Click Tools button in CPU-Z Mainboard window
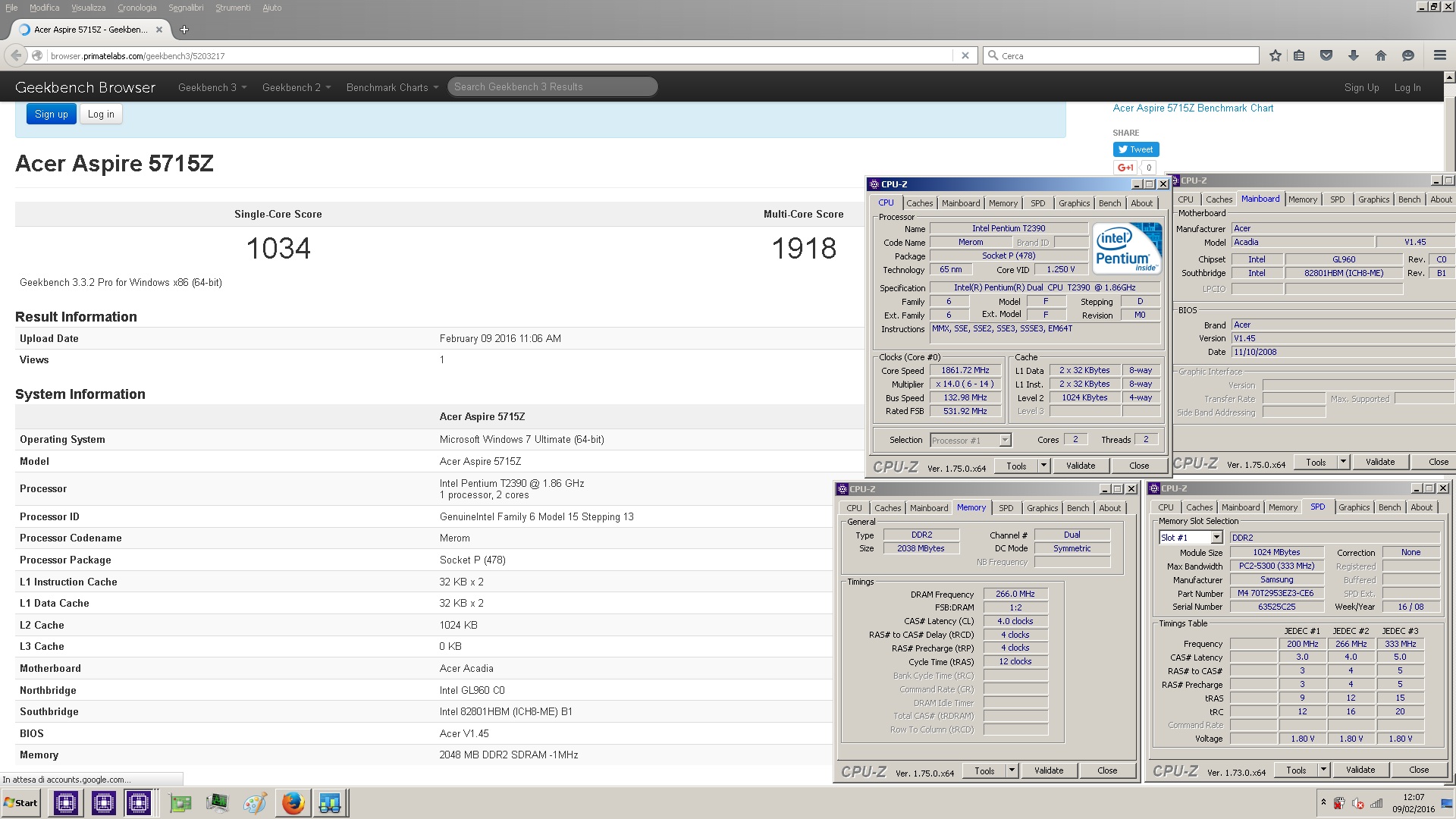The height and width of the screenshot is (819, 1456). click(x=1316, y=462)
